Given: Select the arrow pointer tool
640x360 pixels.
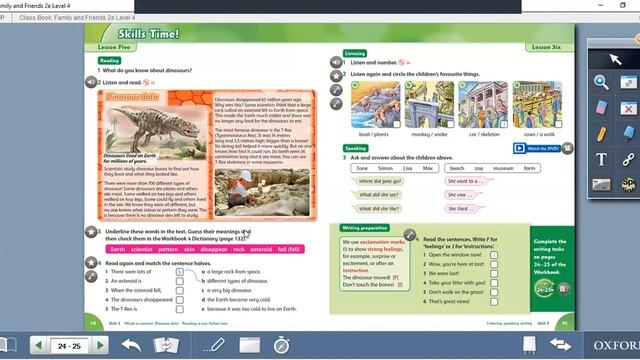Looking at the screenshot, I should 615,59.
